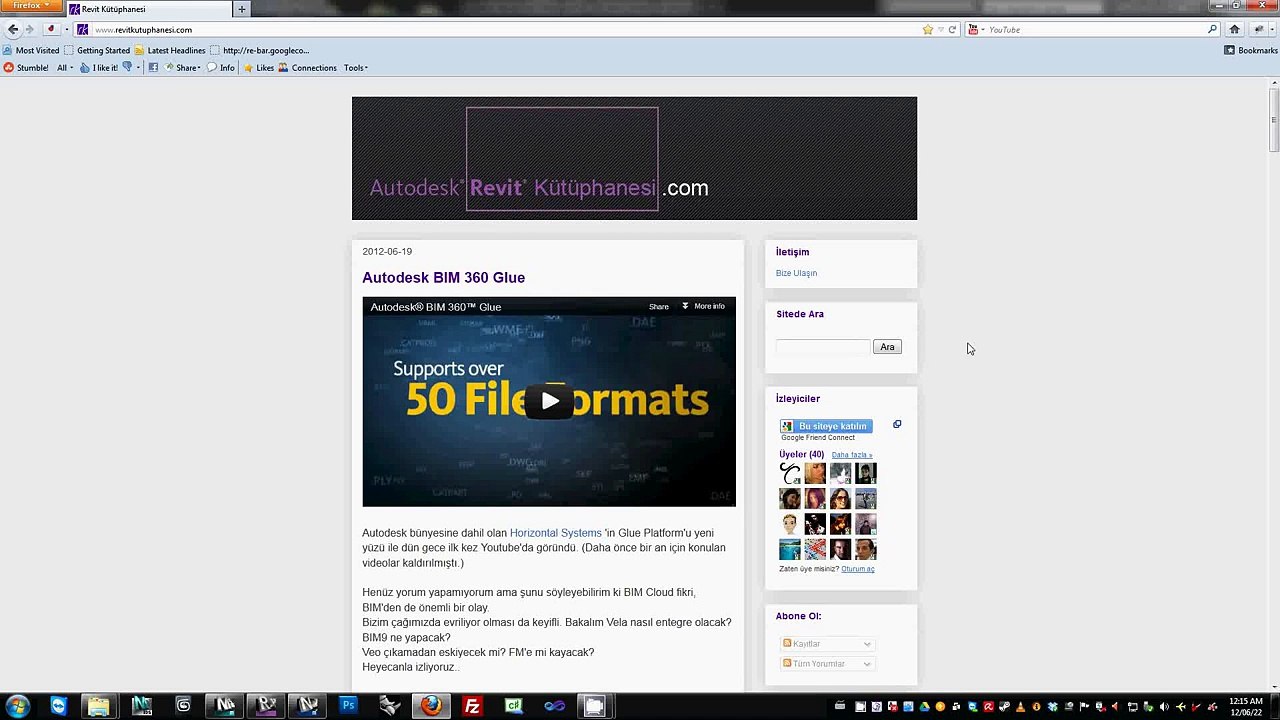The height and width of the screenshot is (720, 1280).
Task: Click the Daha fazla members link
Action: (x=852, y=455)
